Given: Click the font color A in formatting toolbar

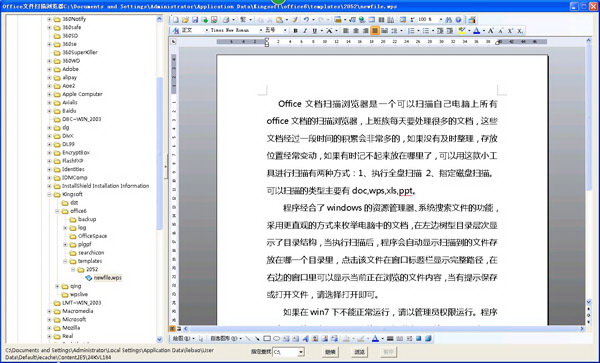Looking at the screenshot, I should pos(476,31).
